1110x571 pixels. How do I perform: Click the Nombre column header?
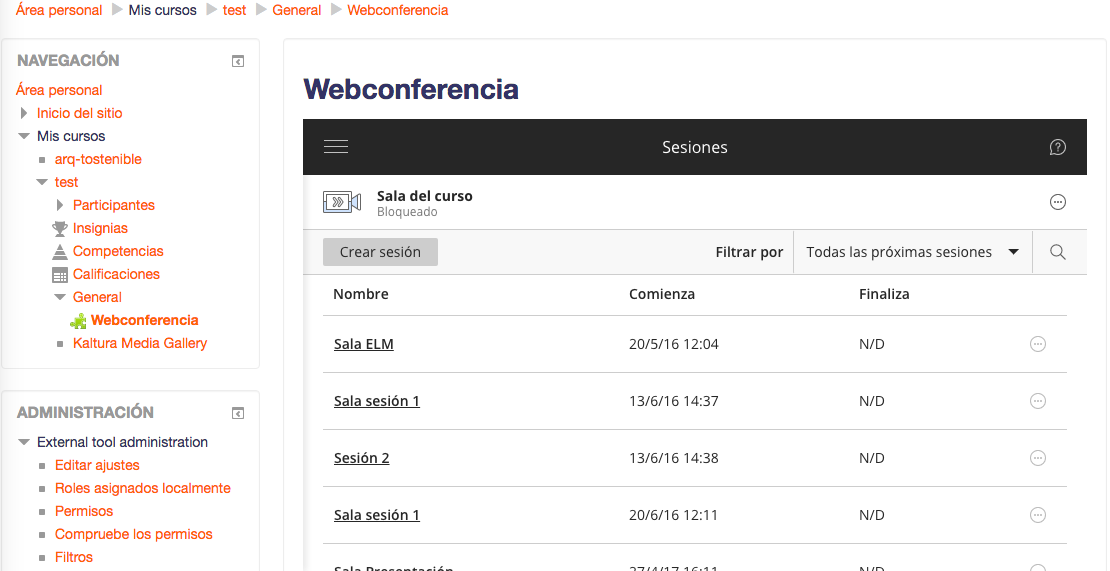[x=360, y=294]
